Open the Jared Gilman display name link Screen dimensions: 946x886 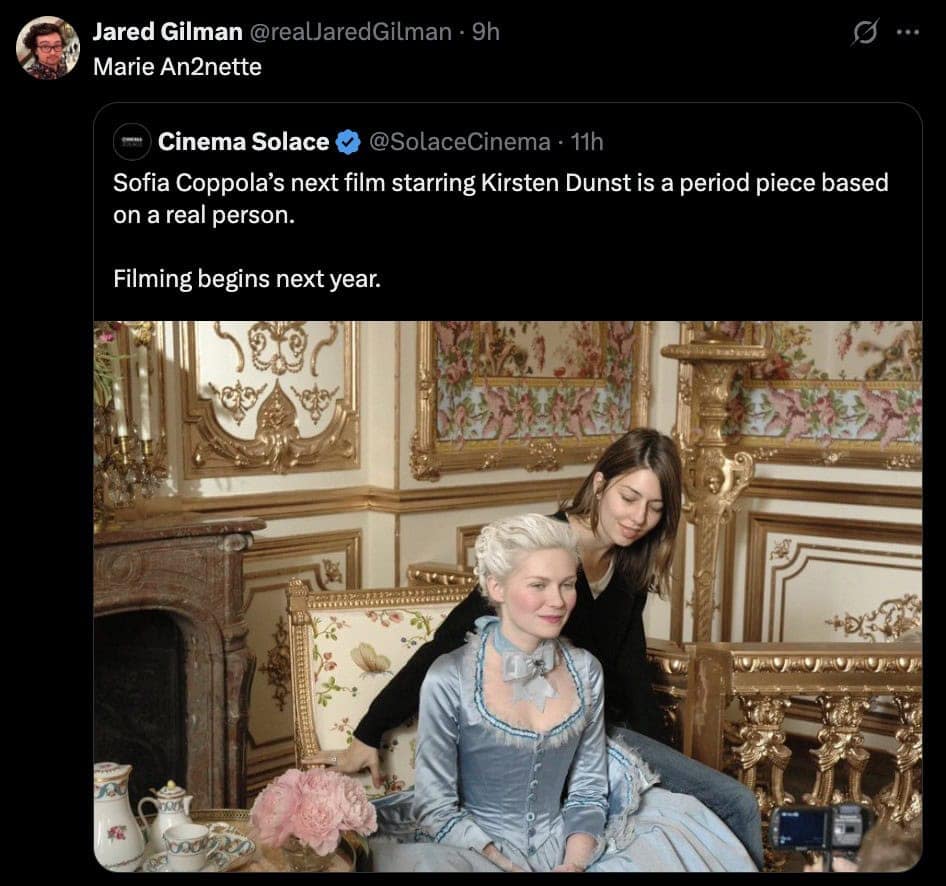point(167,32)
